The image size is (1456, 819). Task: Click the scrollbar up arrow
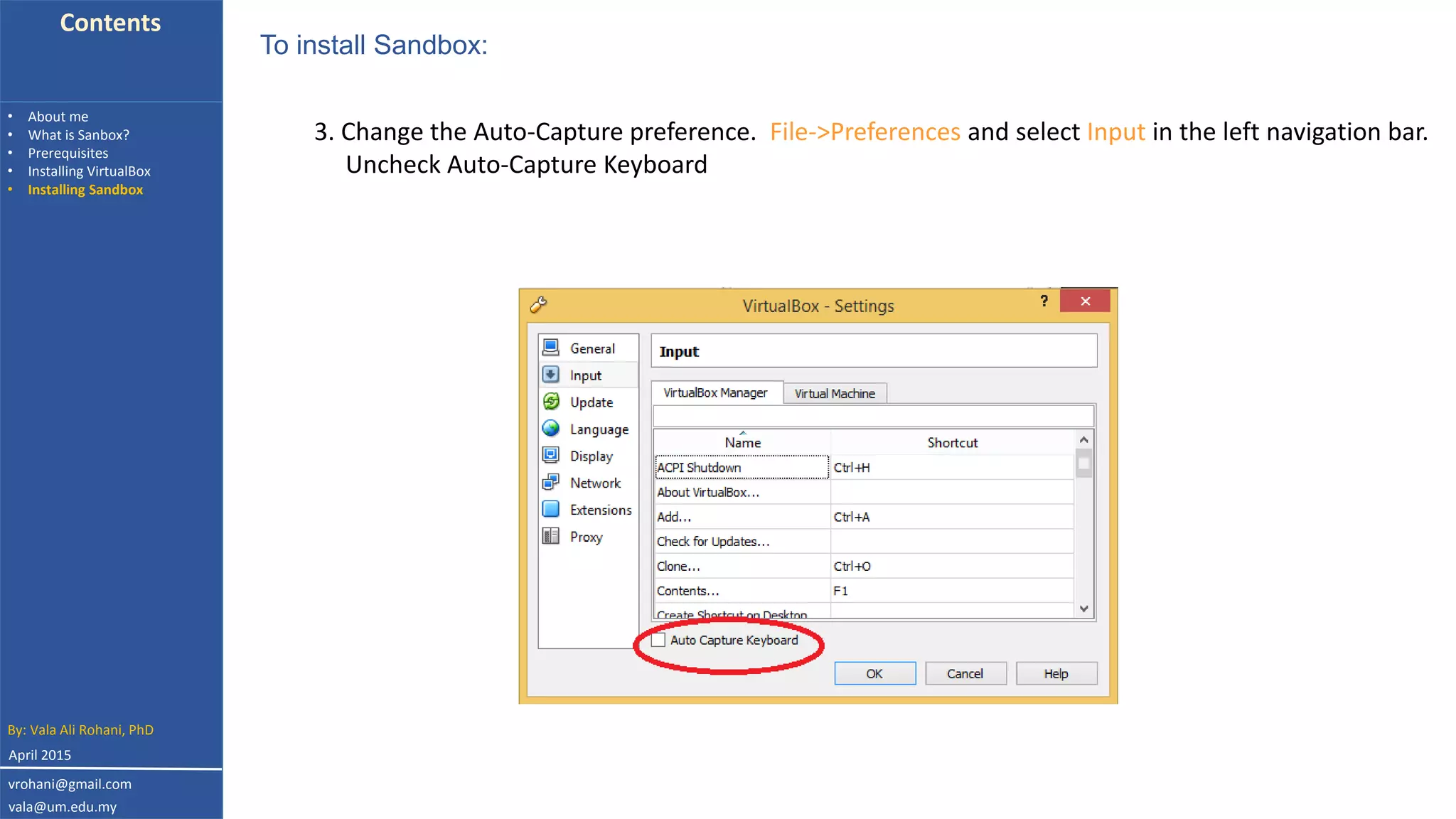[1083, 439]
